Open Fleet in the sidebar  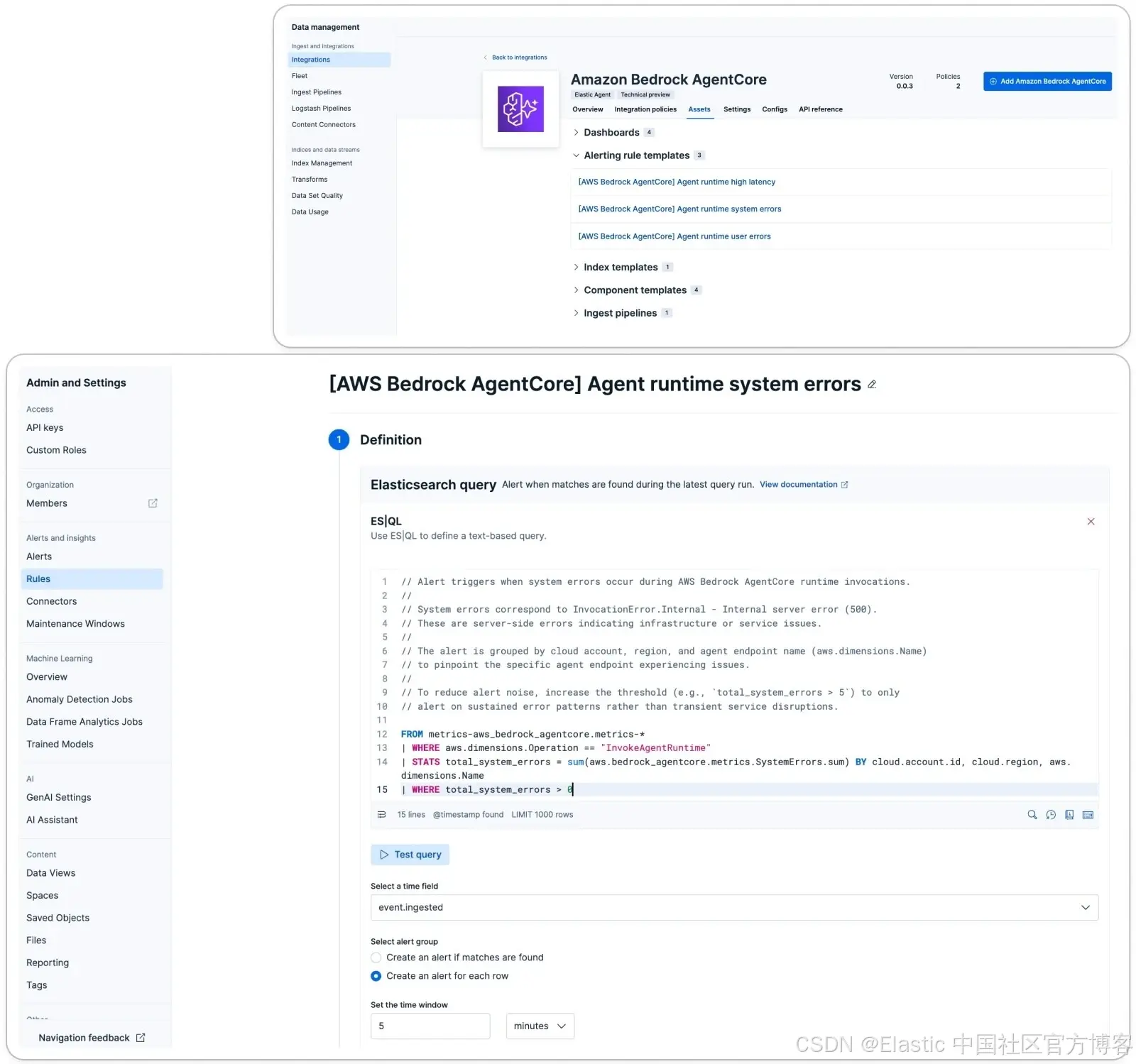pos(300,76)
